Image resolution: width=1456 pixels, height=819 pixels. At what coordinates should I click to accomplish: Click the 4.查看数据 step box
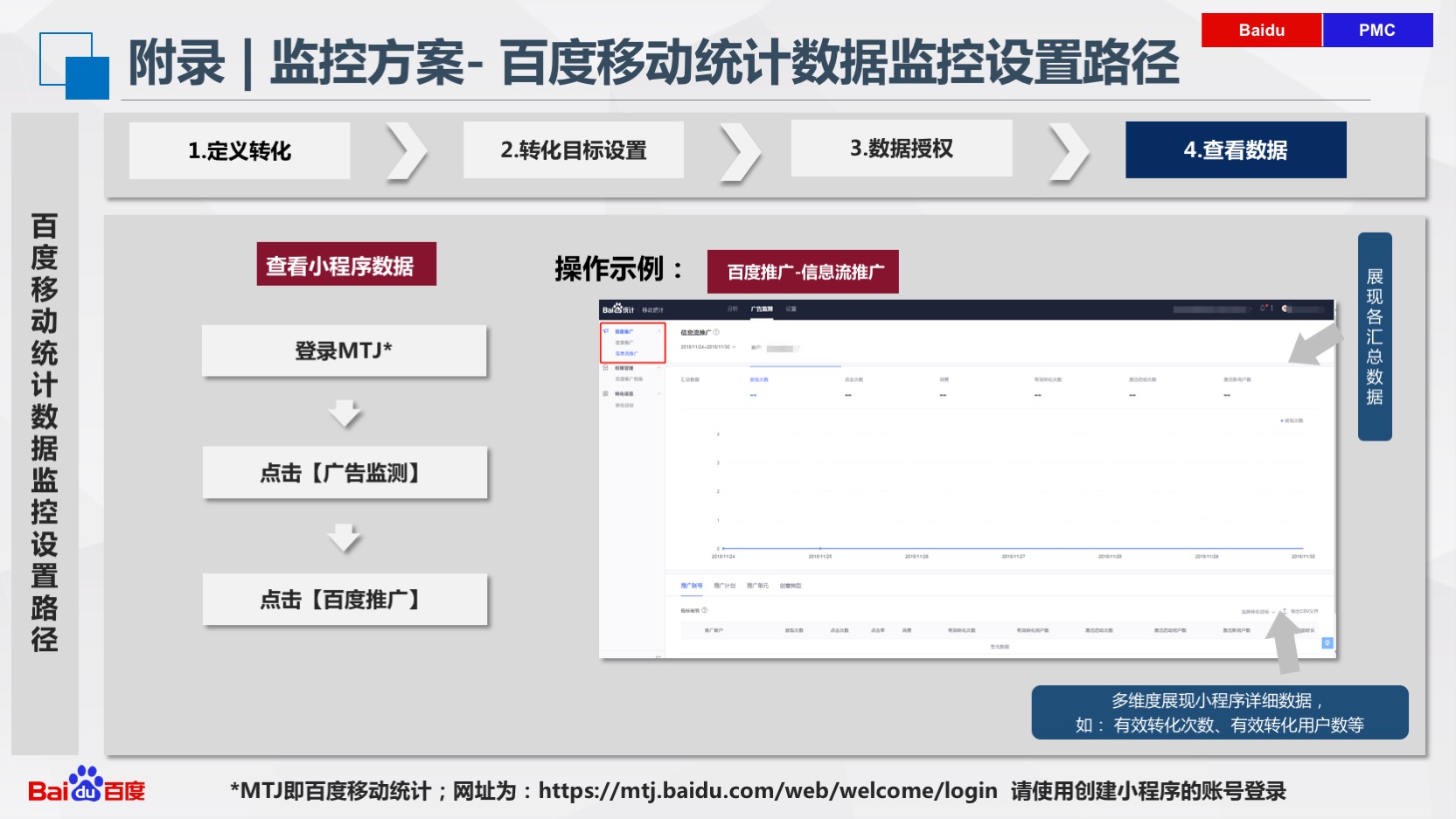click(x=1236, y=149)
